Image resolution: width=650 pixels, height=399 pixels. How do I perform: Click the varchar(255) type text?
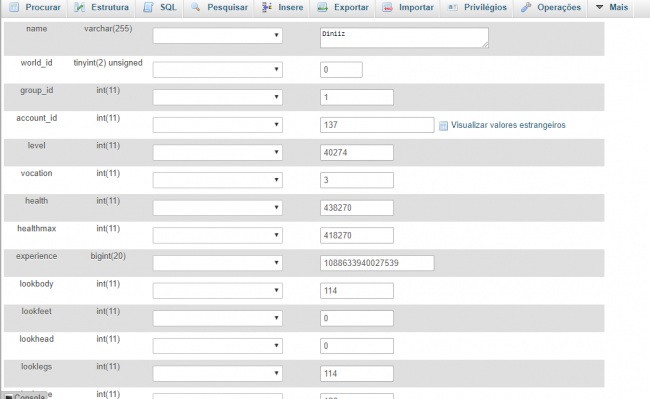108,29
